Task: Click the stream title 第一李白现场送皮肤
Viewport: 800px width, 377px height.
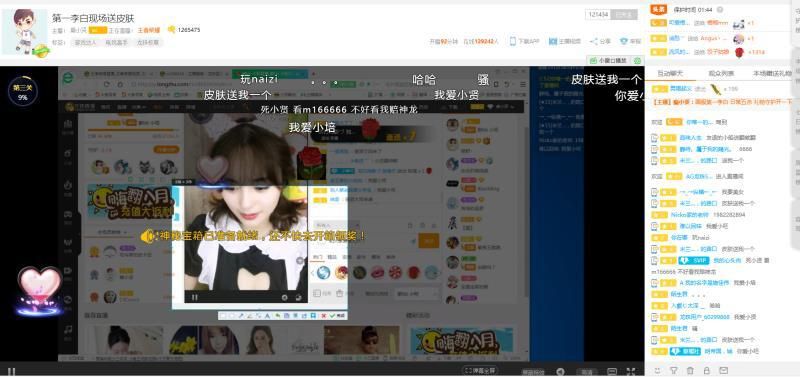Action: [93, 18]
